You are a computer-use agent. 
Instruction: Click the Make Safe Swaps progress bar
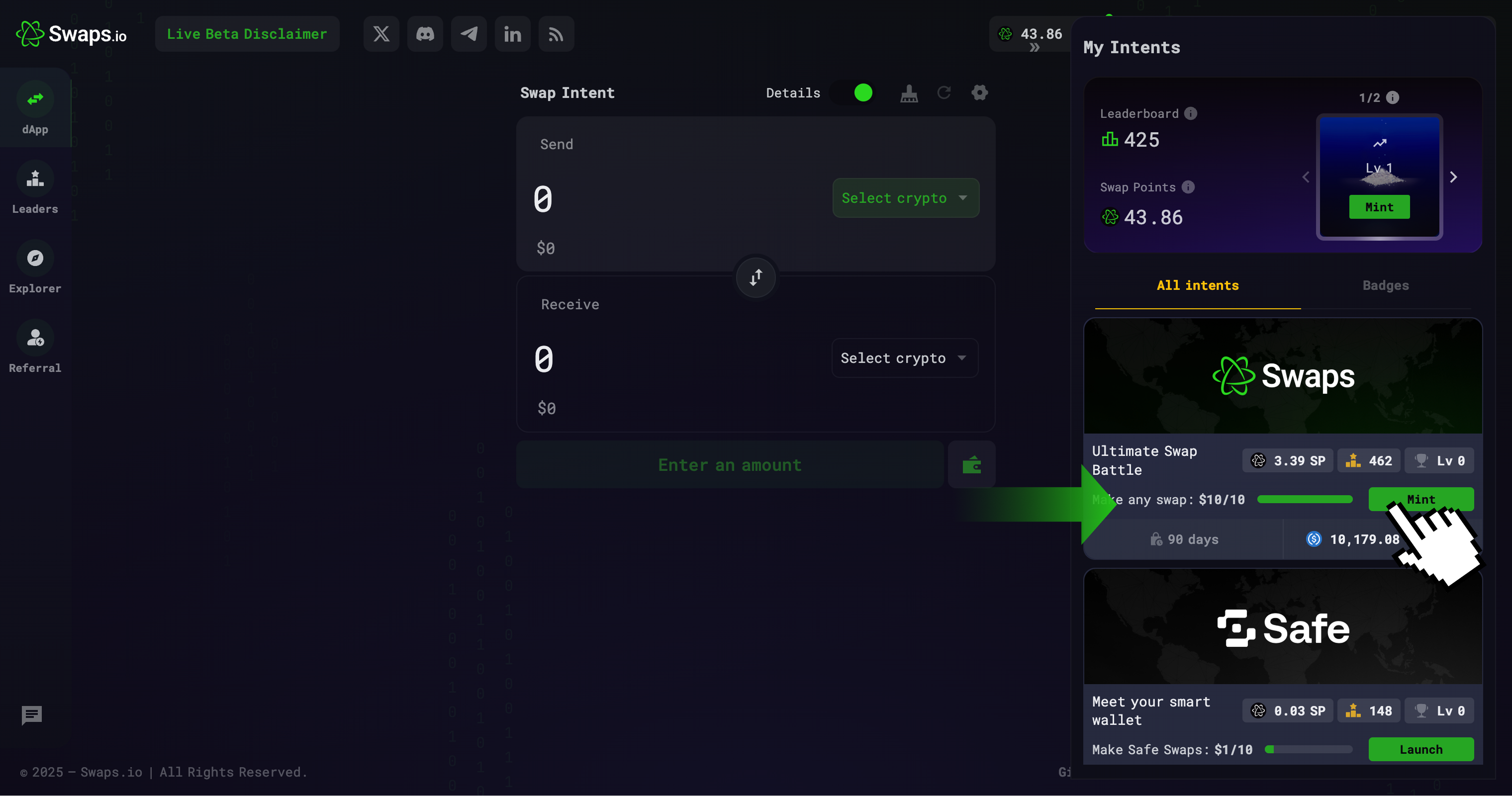(1309, 750)
